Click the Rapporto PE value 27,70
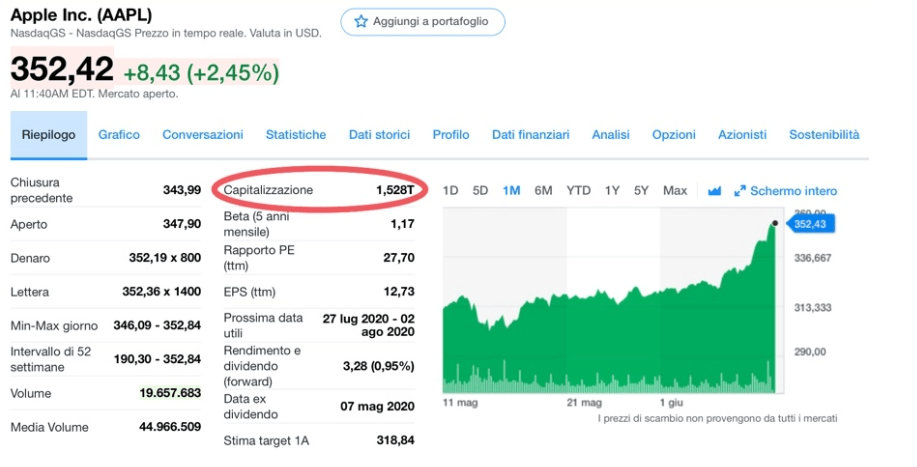The height and width of the screenshot is (467, 917). [x=399, y=258]
